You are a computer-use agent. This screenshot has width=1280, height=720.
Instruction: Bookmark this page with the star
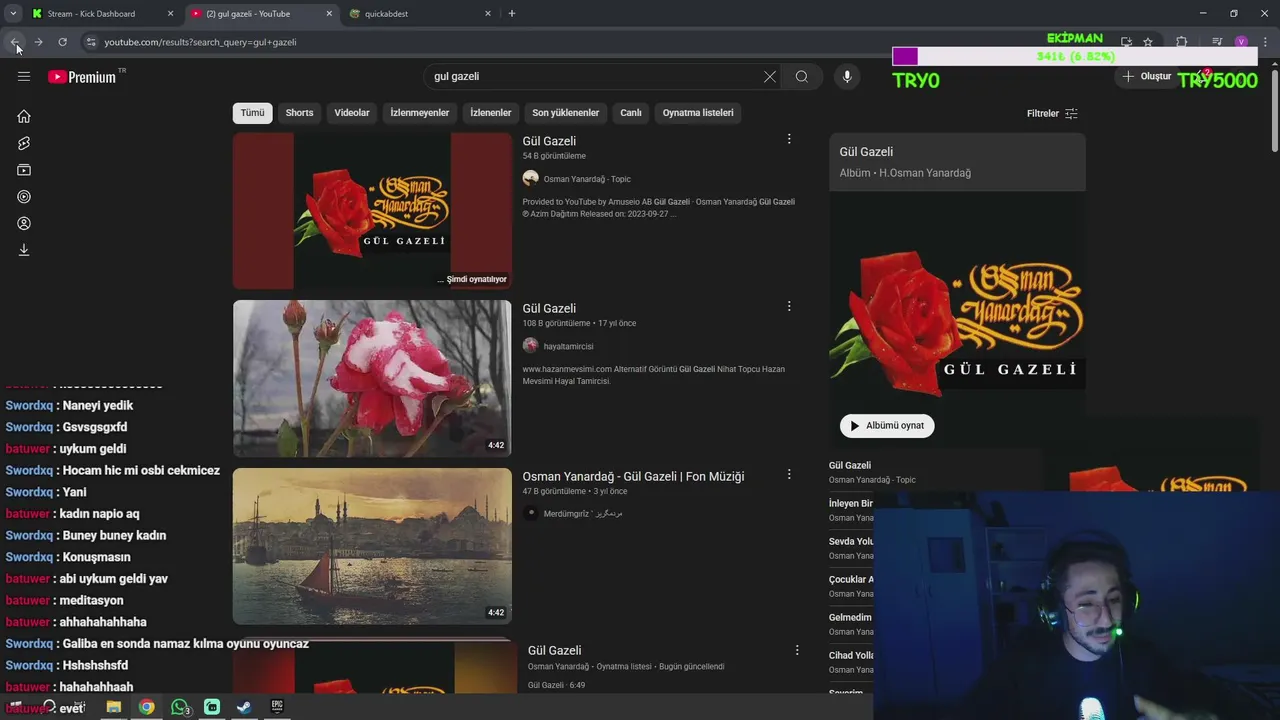click(1148, 42)
